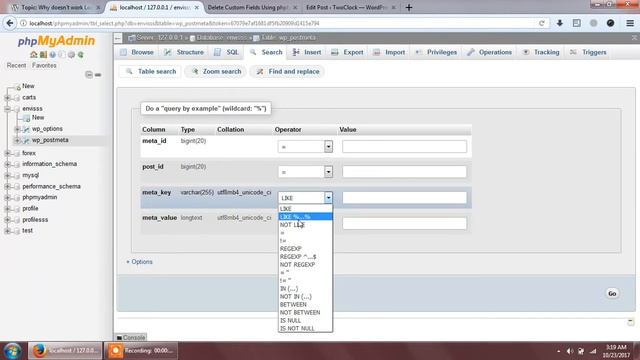Screen dimensions: 640x360
Task: Switch to the SQL tab
Action: [x=227, y=52]
